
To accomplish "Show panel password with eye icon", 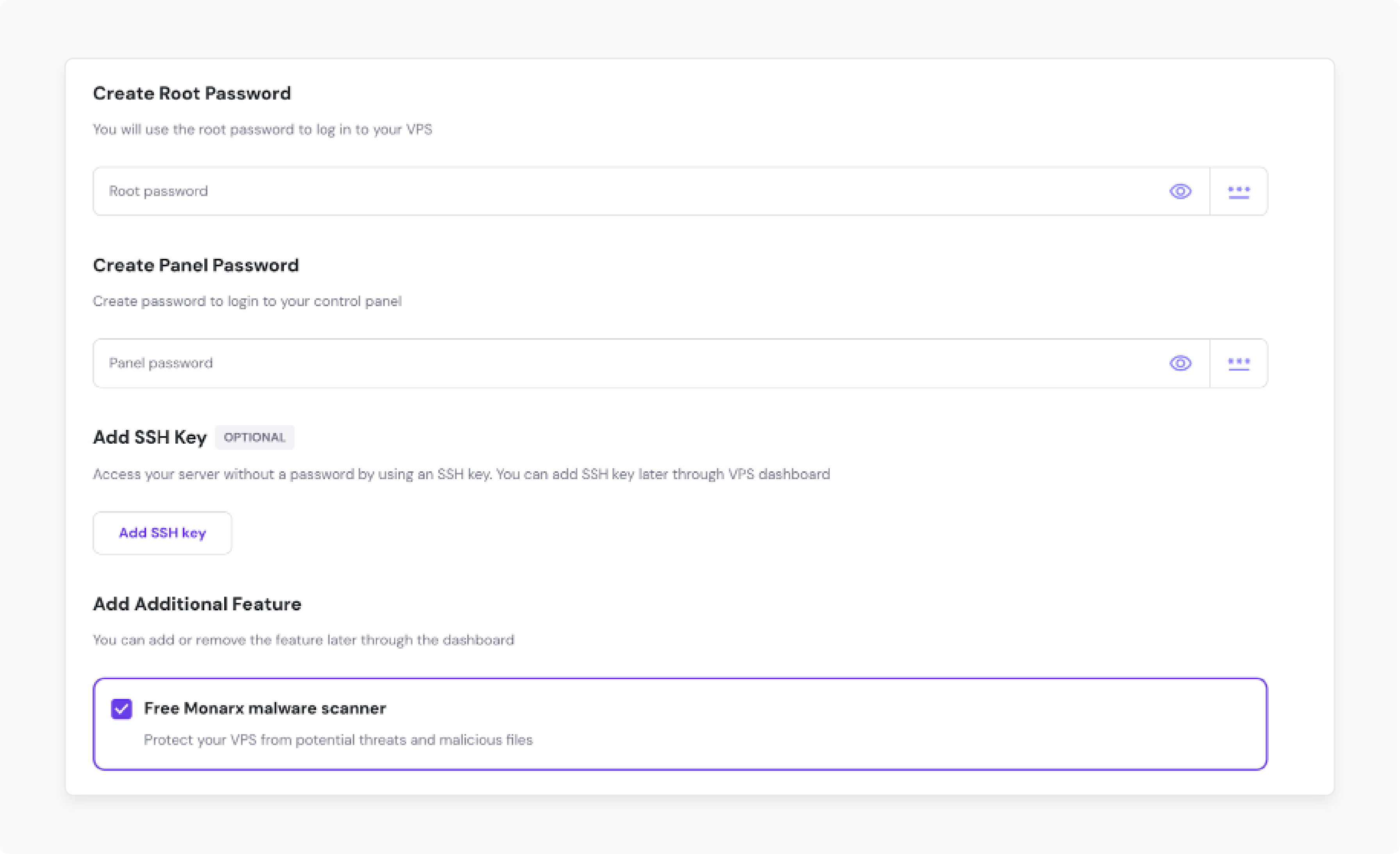I will tap(1180, 363).
